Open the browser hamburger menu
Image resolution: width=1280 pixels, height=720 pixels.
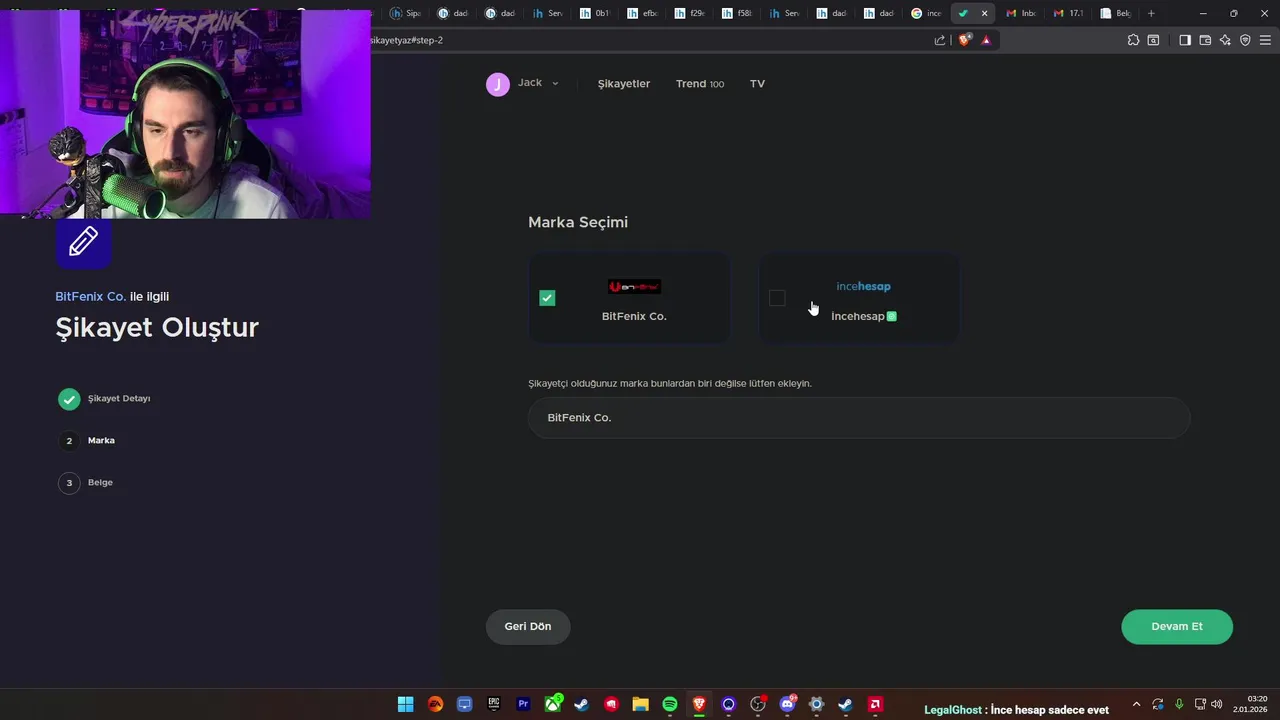click(x=1266, y=40)
